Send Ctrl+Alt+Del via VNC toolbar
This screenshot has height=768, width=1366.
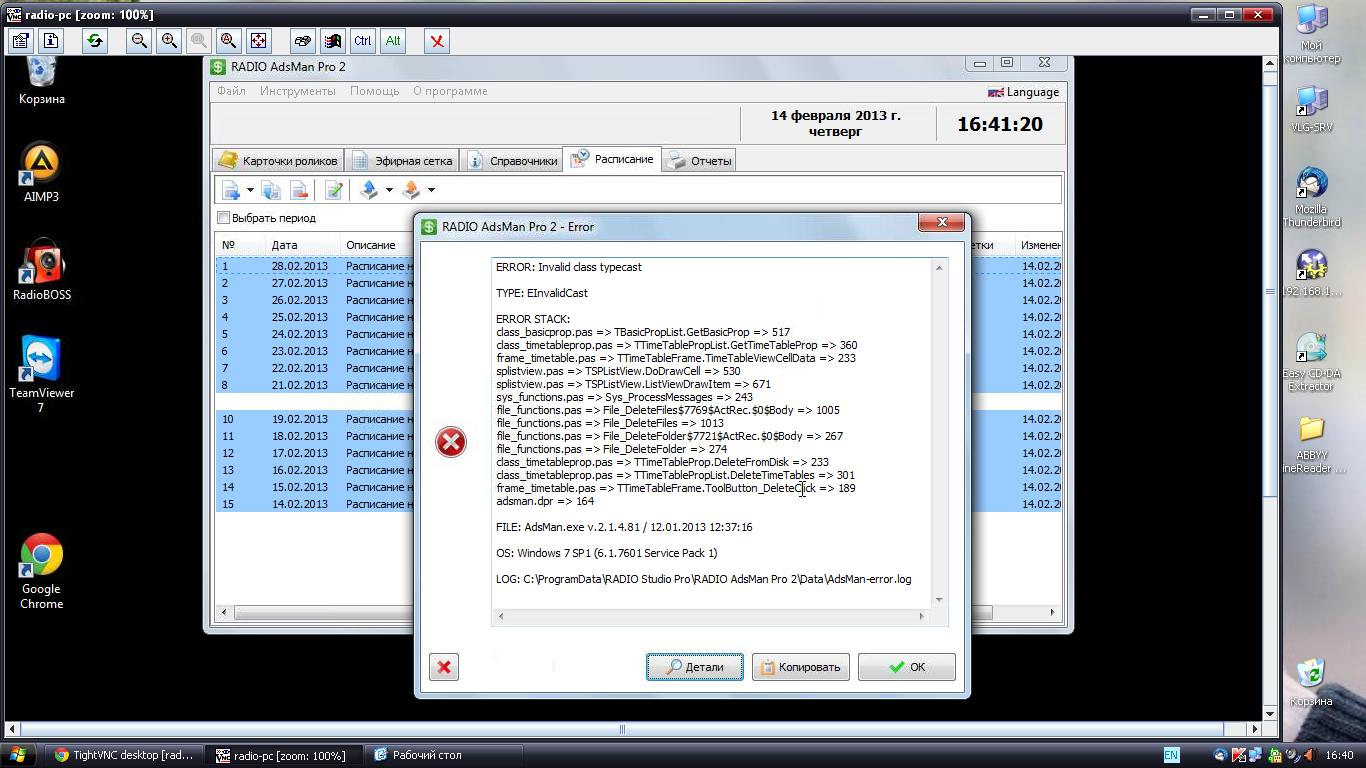coord(303,41)
